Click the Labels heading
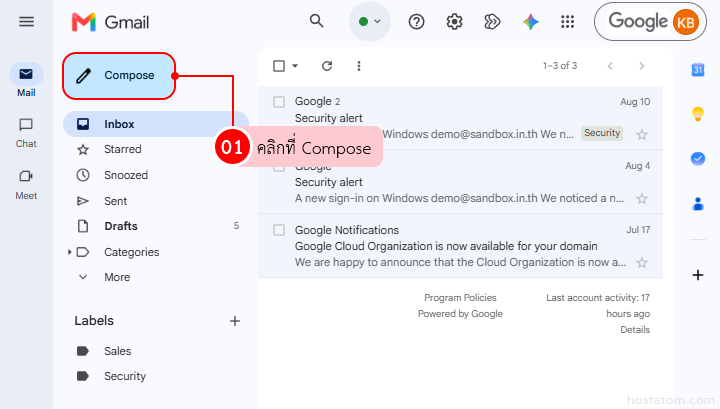720x409 pixels. tap(94, 321)
